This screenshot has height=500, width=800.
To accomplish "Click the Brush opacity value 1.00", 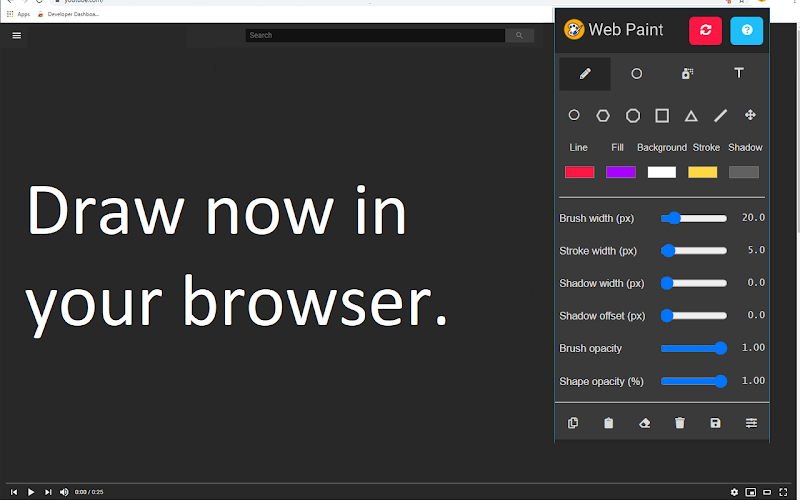I will 753,348.
